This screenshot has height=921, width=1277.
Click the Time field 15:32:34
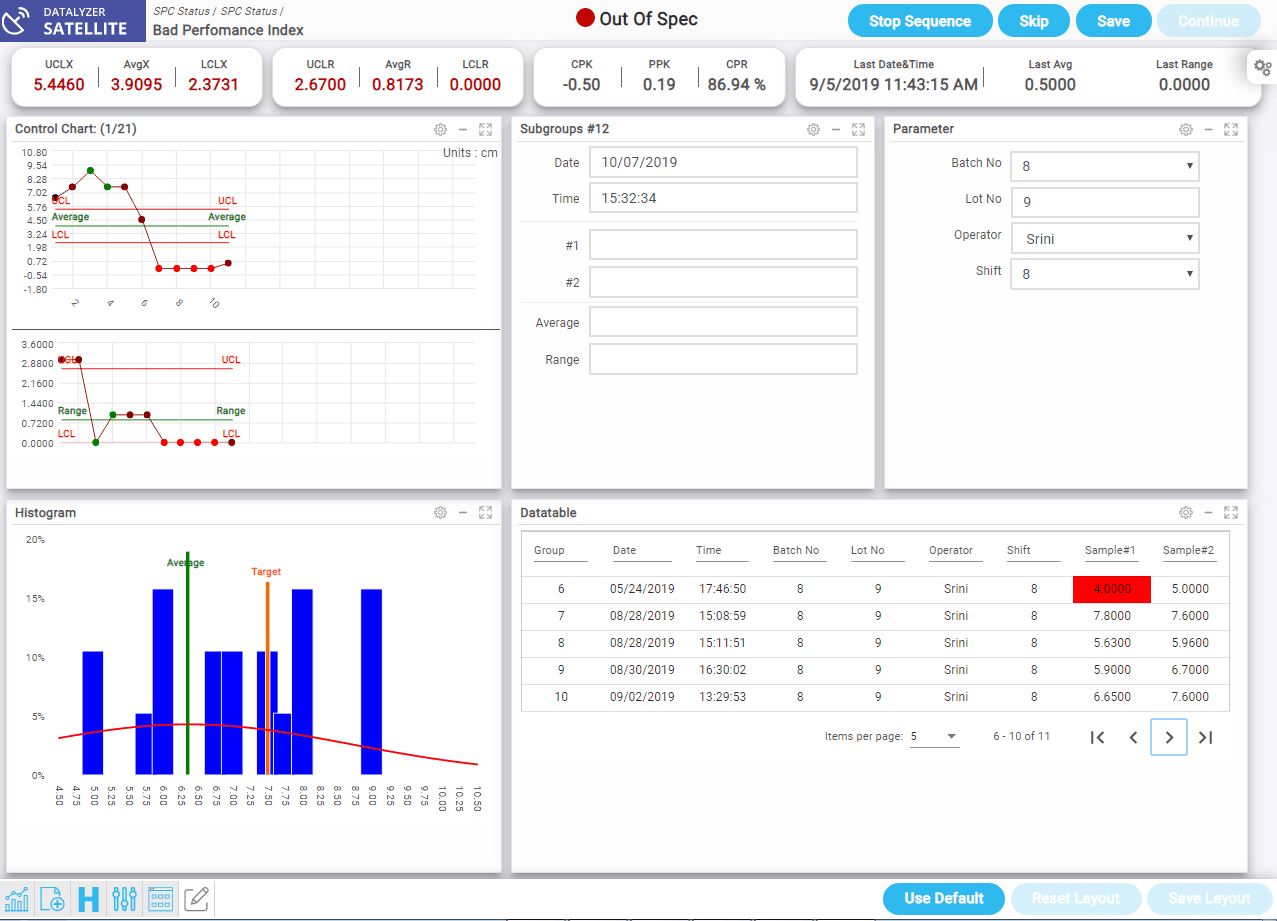(x=723, y=198)
